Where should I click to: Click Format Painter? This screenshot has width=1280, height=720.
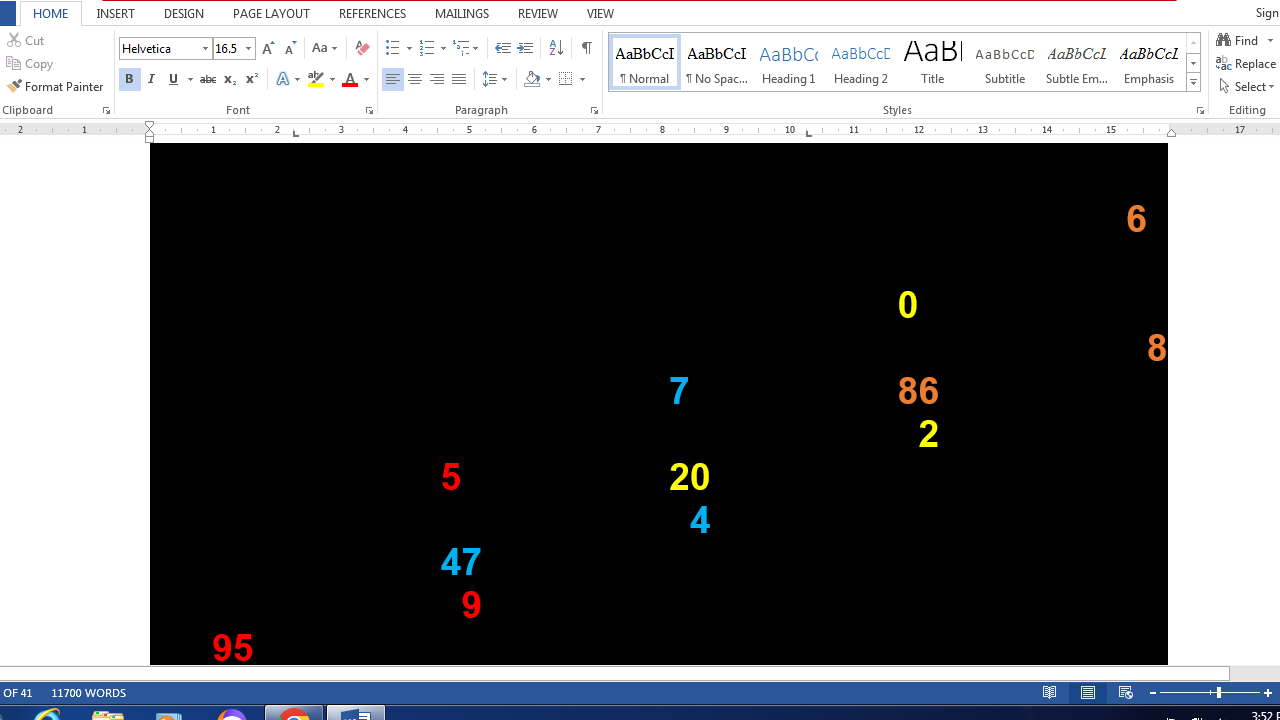point(55,87)
